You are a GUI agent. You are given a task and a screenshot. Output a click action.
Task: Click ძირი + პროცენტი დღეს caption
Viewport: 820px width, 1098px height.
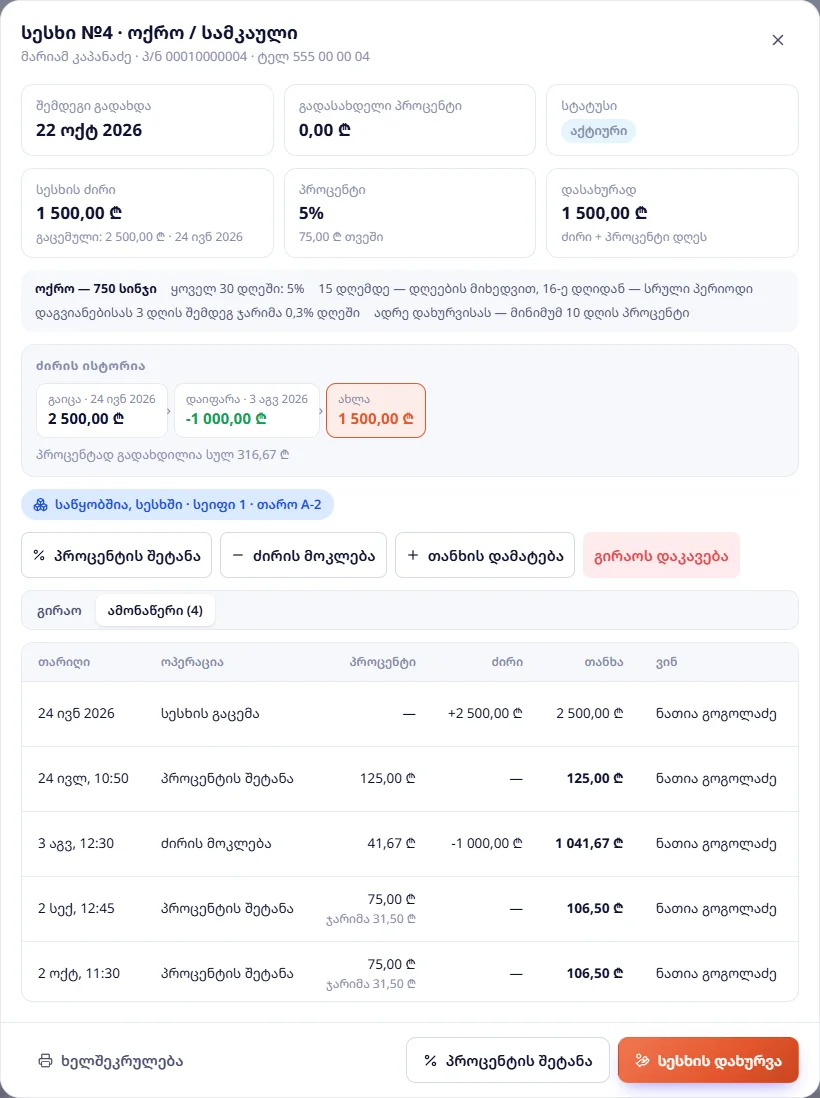pos(634,237)
